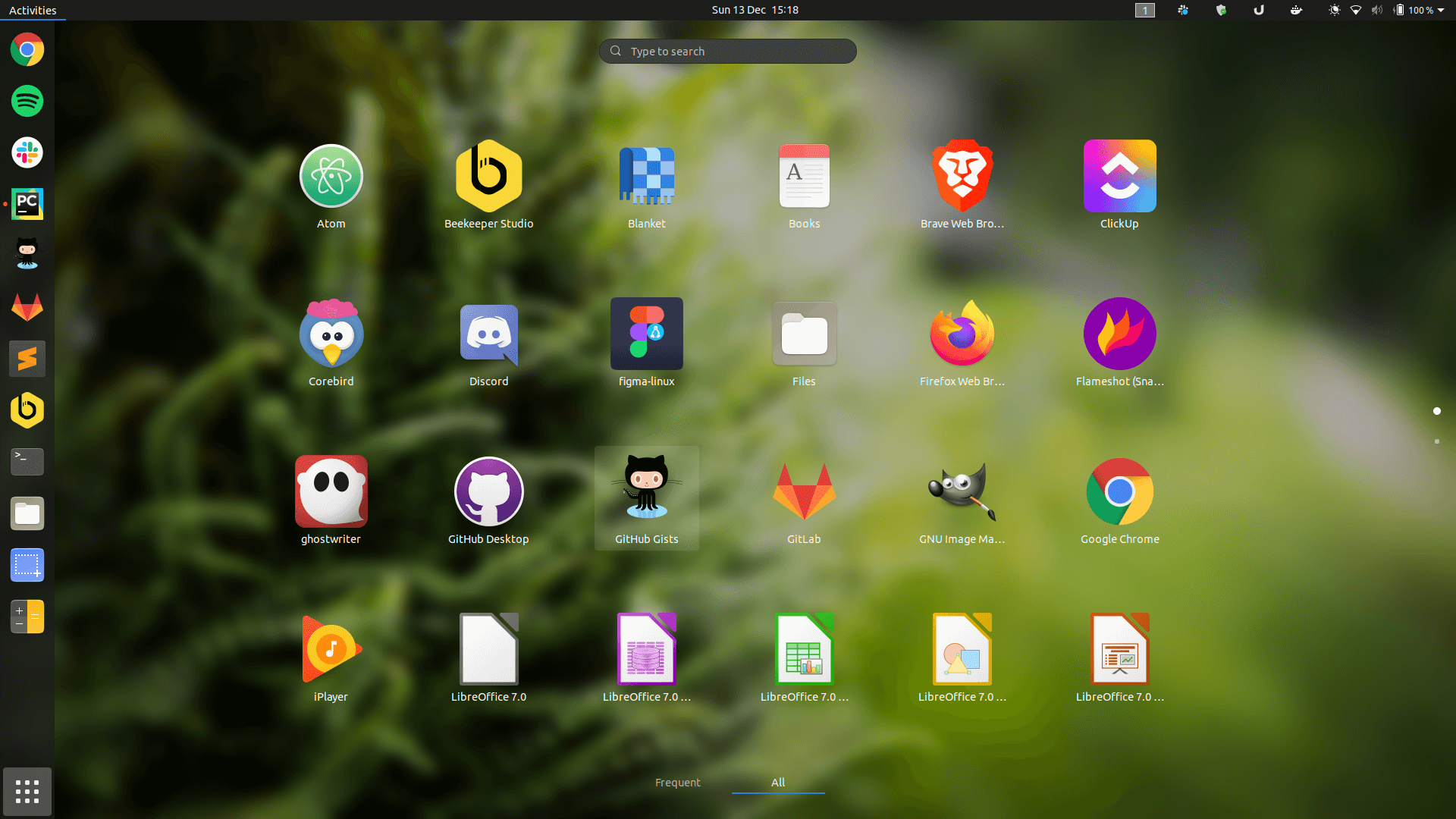Launch the Blanket app

click(646, 177)
